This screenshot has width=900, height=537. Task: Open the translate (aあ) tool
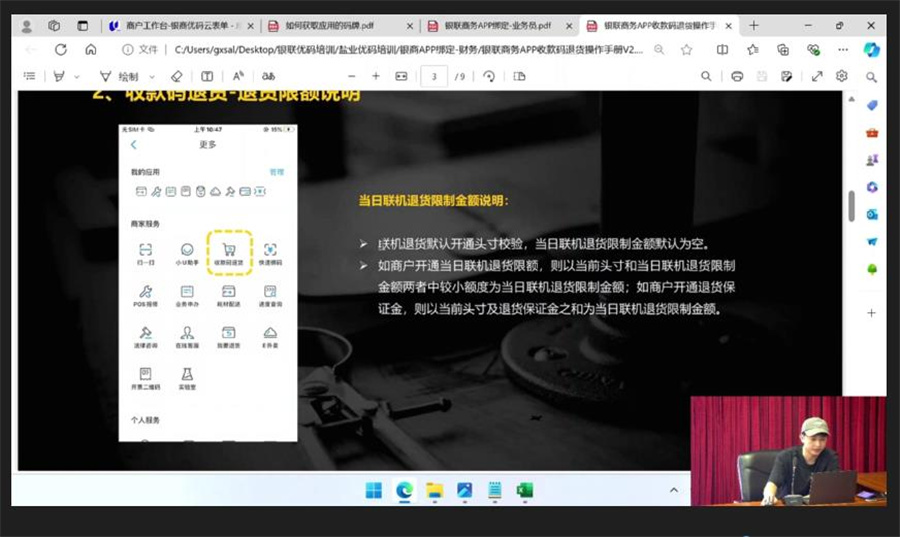pyautogui.click(x=268, y=76)
